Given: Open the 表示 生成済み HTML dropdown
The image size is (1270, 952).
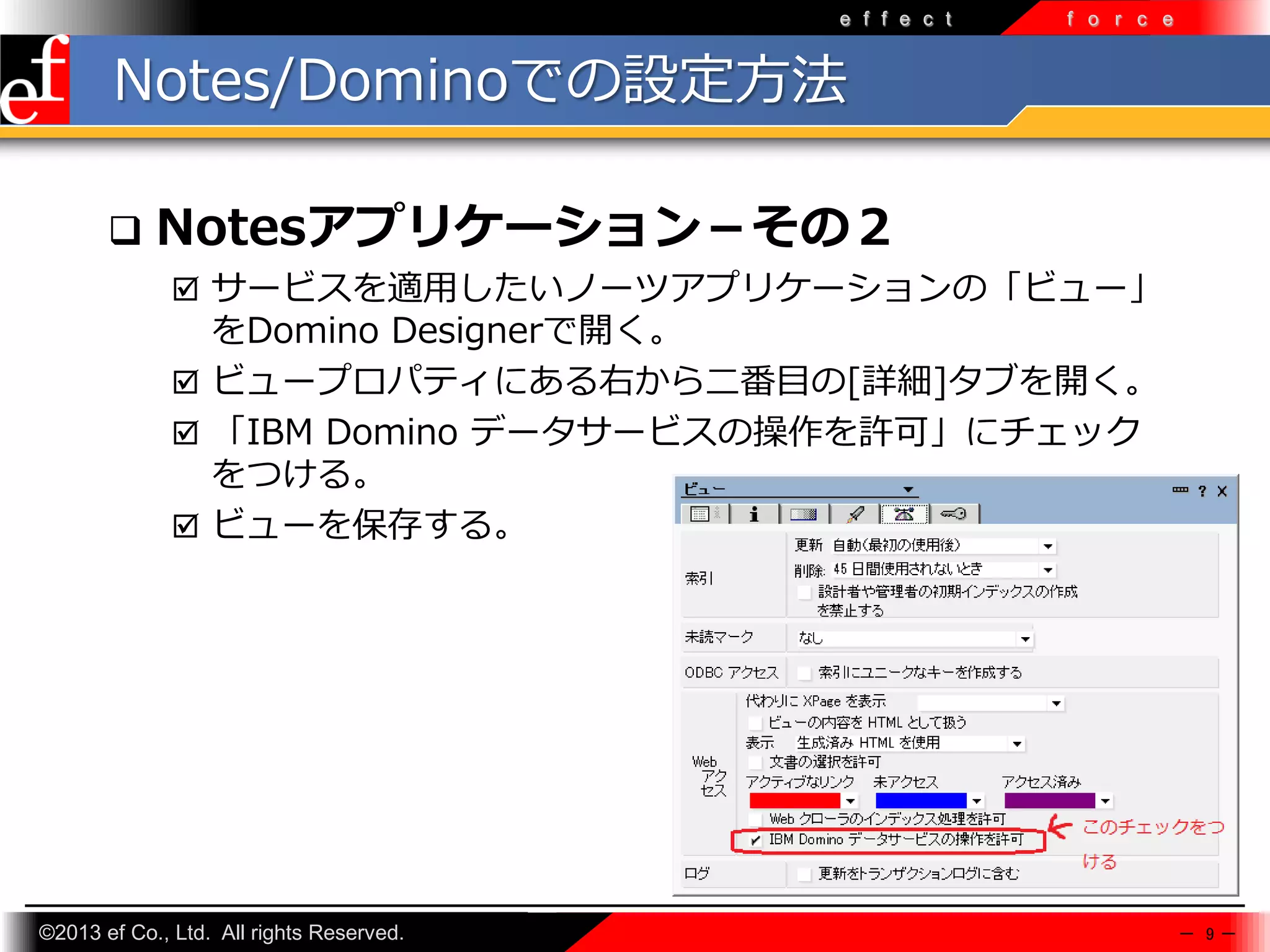Looking at the screenshot, I should [1017, 744].
